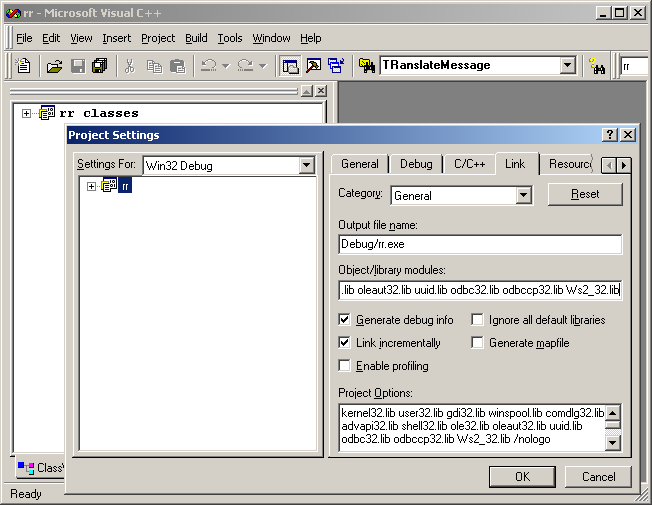Click the Open file folder icon
Viewport: 652px width, 505px height.
[x=54, y=66]
